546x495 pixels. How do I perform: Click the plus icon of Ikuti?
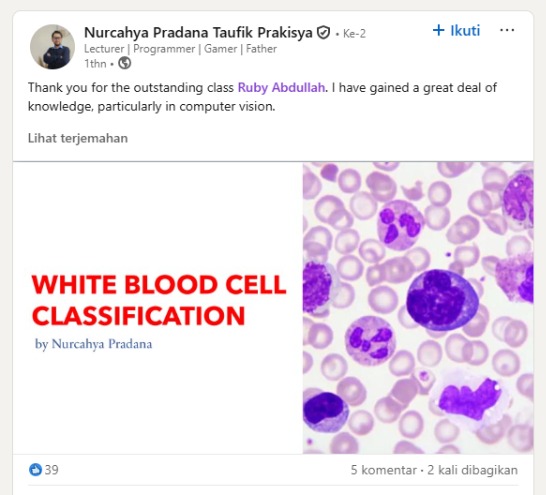point(438,30)
